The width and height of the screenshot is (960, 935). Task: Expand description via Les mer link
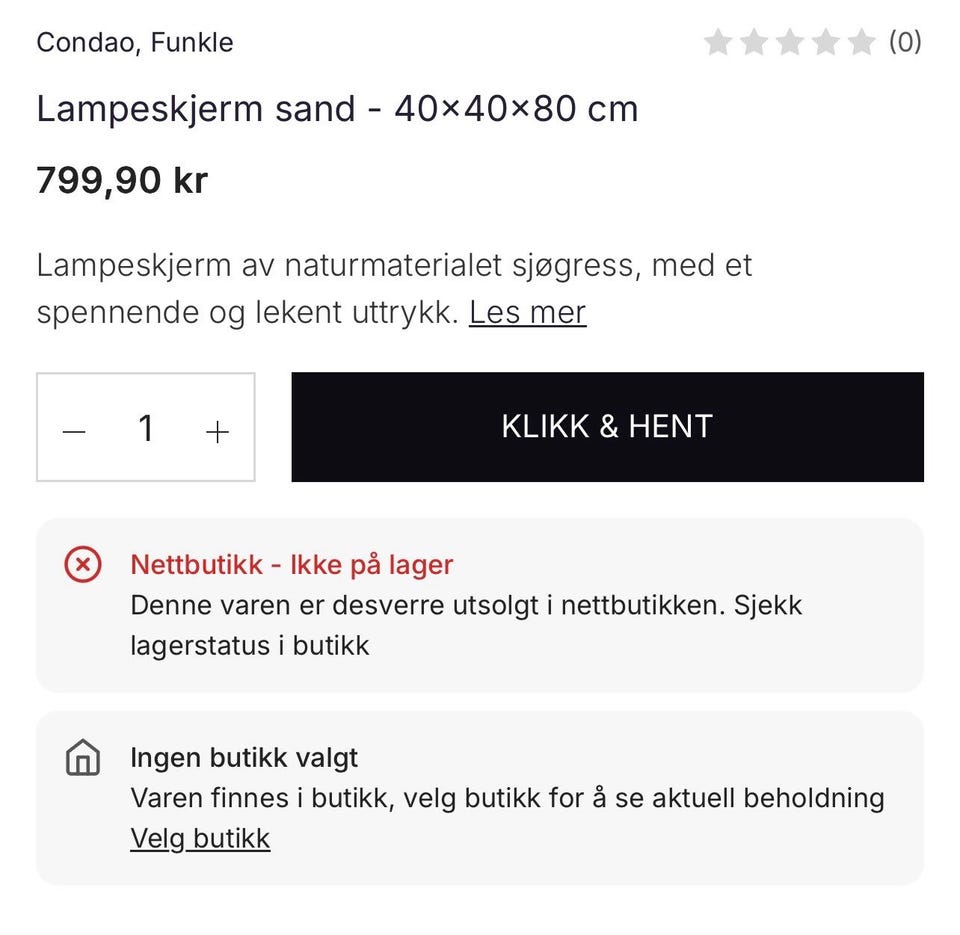click(x=527, y=313)
